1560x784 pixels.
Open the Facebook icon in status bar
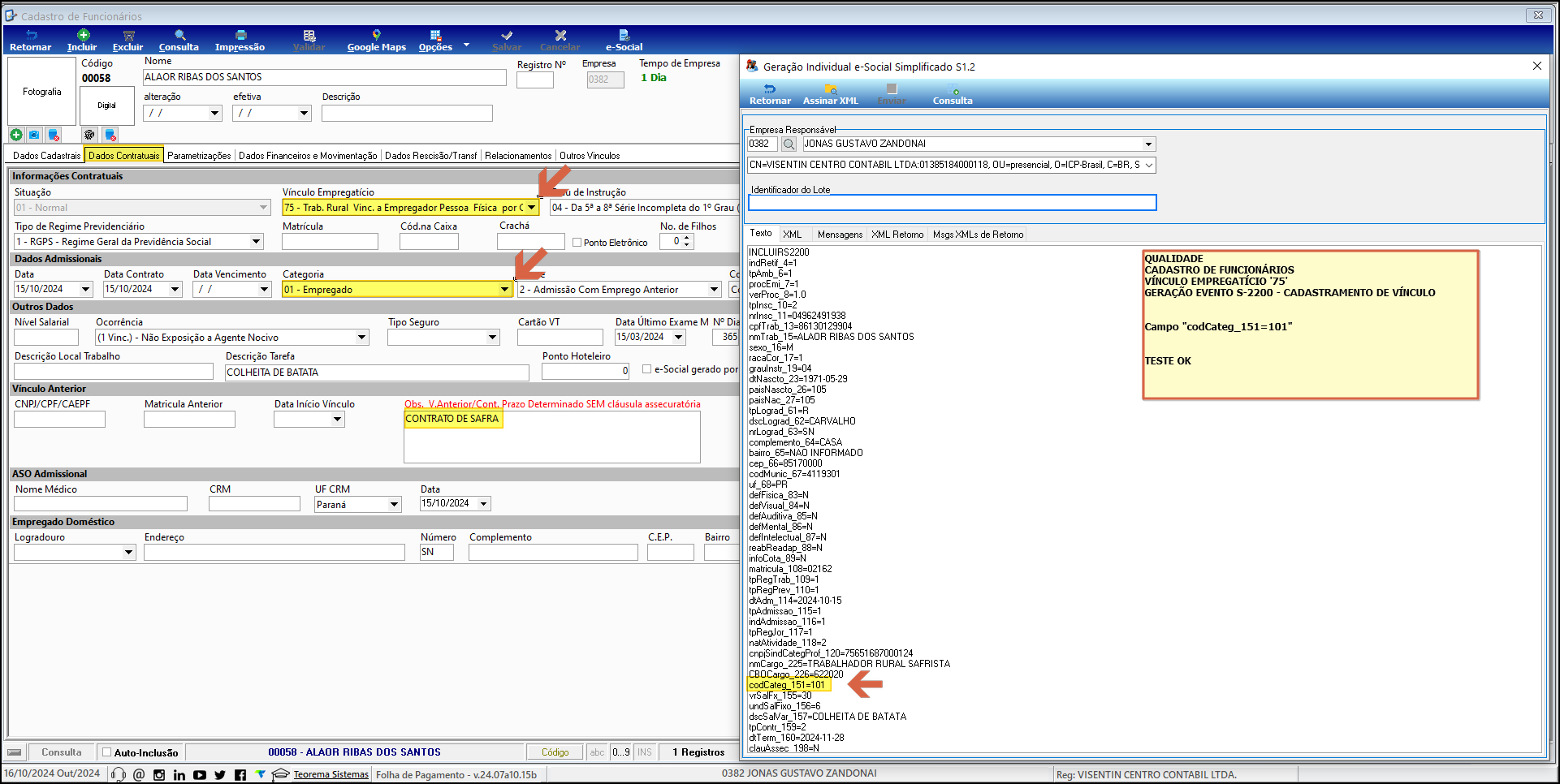click(240, 774)
